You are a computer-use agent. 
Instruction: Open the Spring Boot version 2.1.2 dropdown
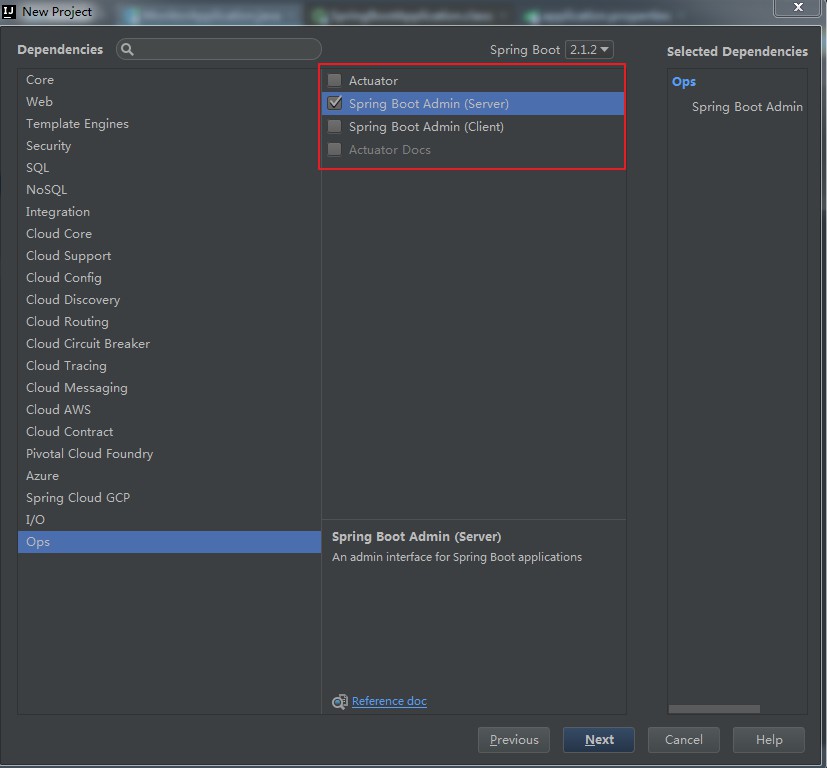(589, 50)
